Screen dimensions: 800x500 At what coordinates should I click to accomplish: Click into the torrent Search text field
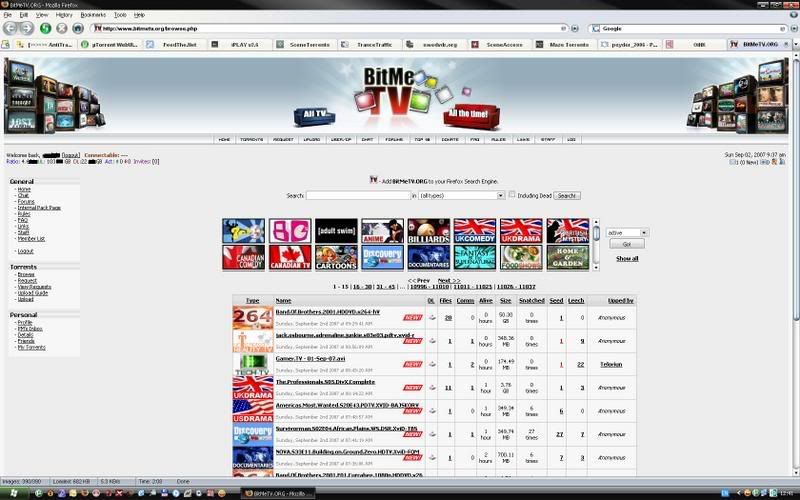(x=358, y=195)
